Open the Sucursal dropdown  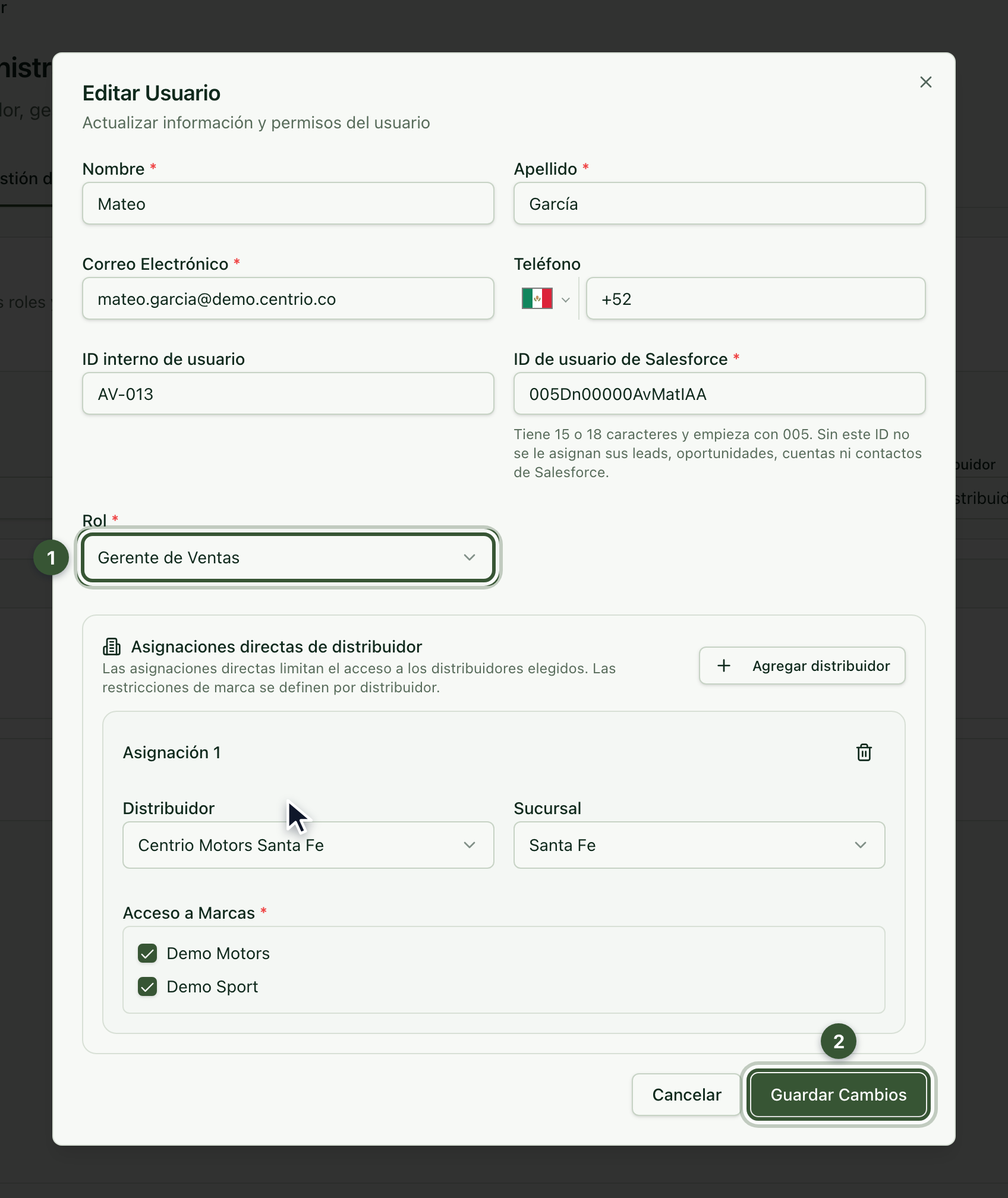[x=699, y=845]
